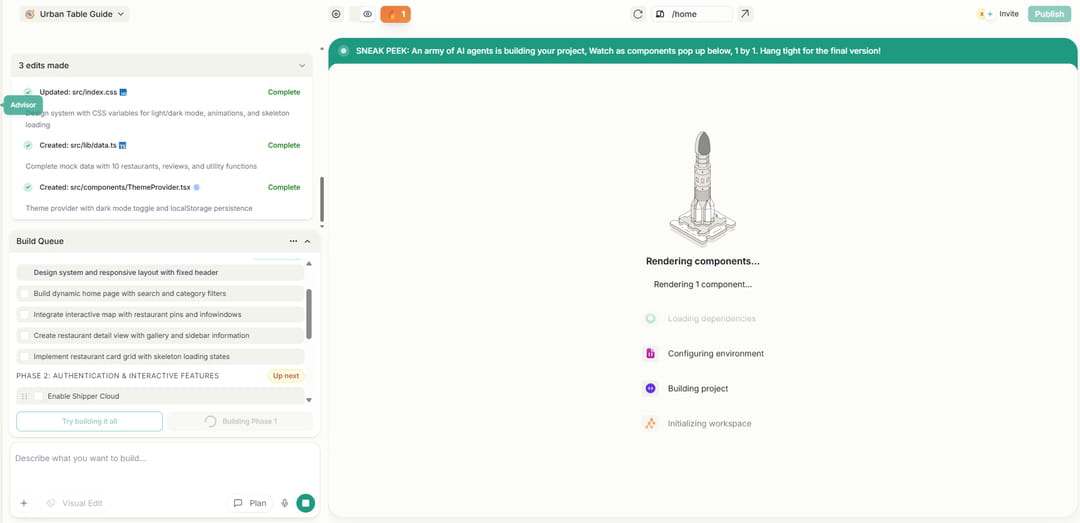Toggle the eye preview visibility switch
The width and height of the screenshot is (1080, 523).
coord(363,14)
